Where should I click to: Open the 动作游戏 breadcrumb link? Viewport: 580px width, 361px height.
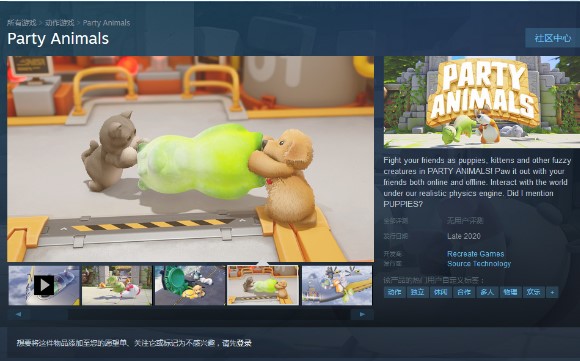pyautogui.click(x=60, y=23)
